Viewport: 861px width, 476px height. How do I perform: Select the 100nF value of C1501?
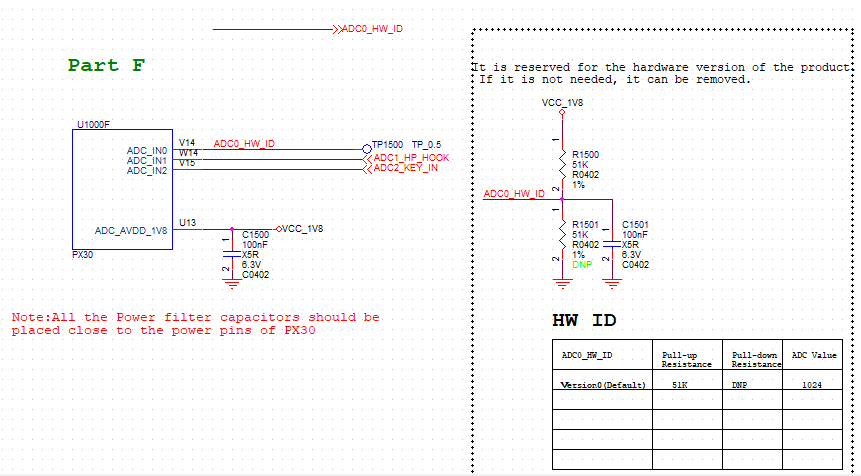coord(635,234)
